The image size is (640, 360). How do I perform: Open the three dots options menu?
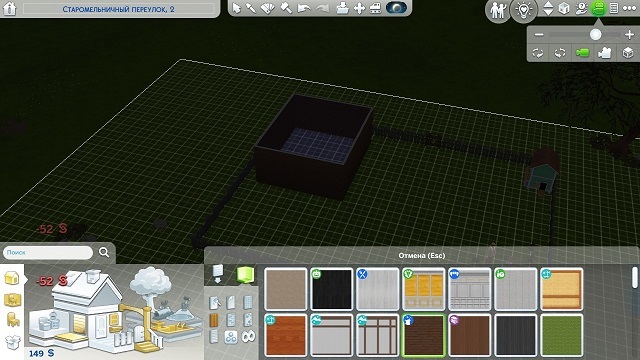[629, 8]
